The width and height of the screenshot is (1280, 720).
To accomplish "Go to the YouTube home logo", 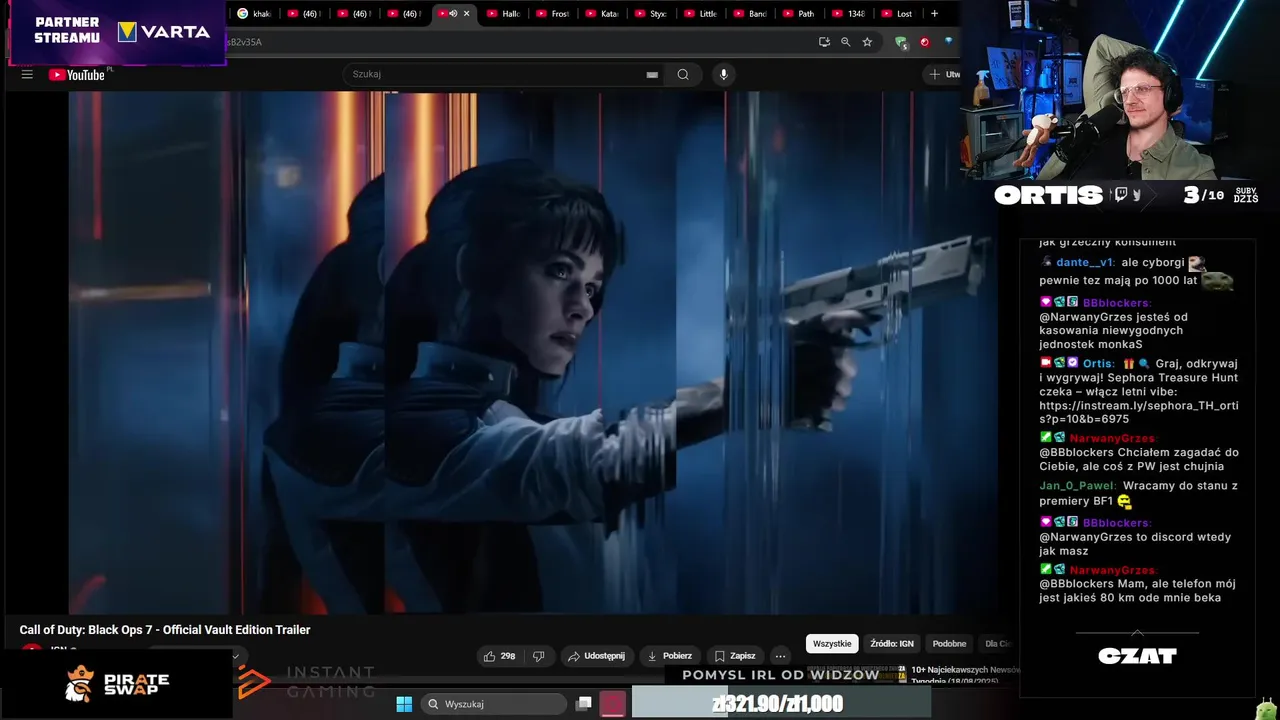I will (77, 74).
